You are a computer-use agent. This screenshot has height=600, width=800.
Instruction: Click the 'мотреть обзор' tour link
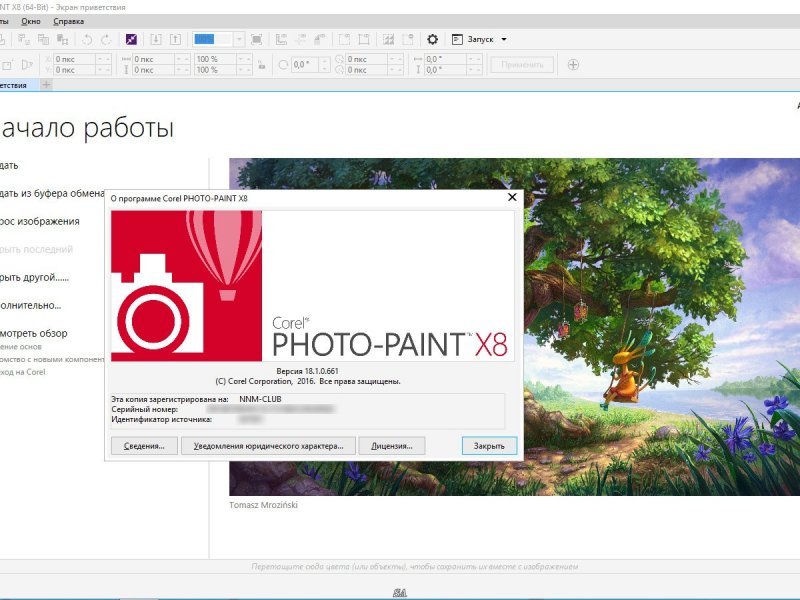tap(34, 334)
